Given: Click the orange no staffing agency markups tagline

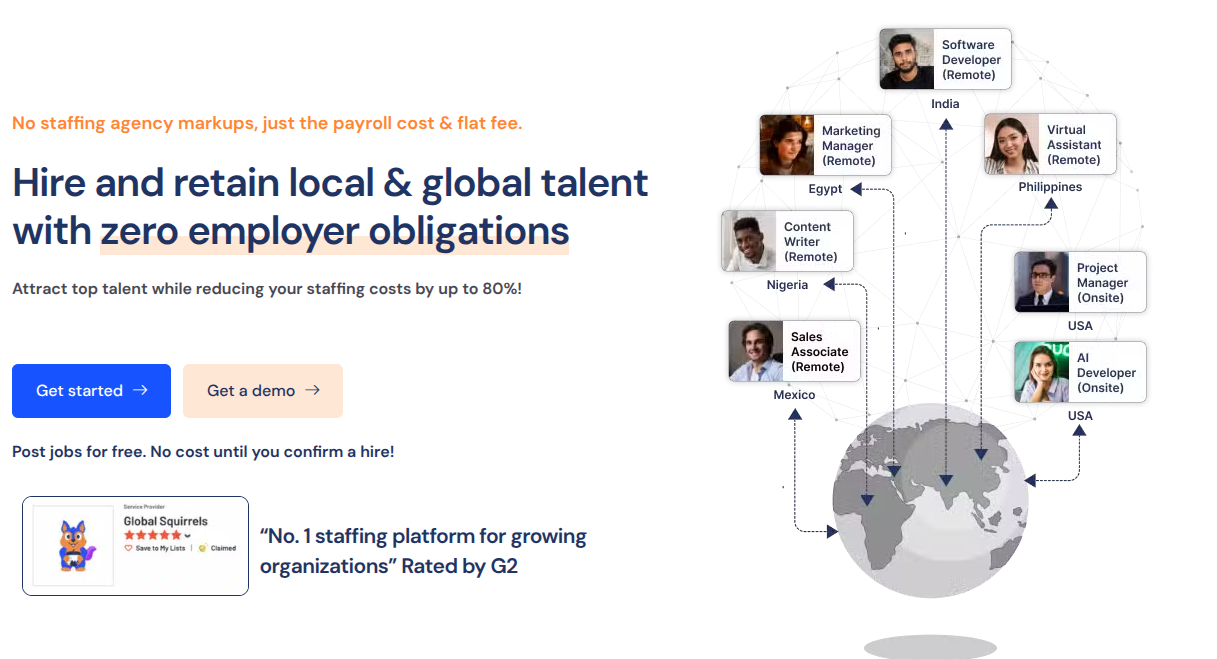Looking at the screenshot, I should point(267,124).
